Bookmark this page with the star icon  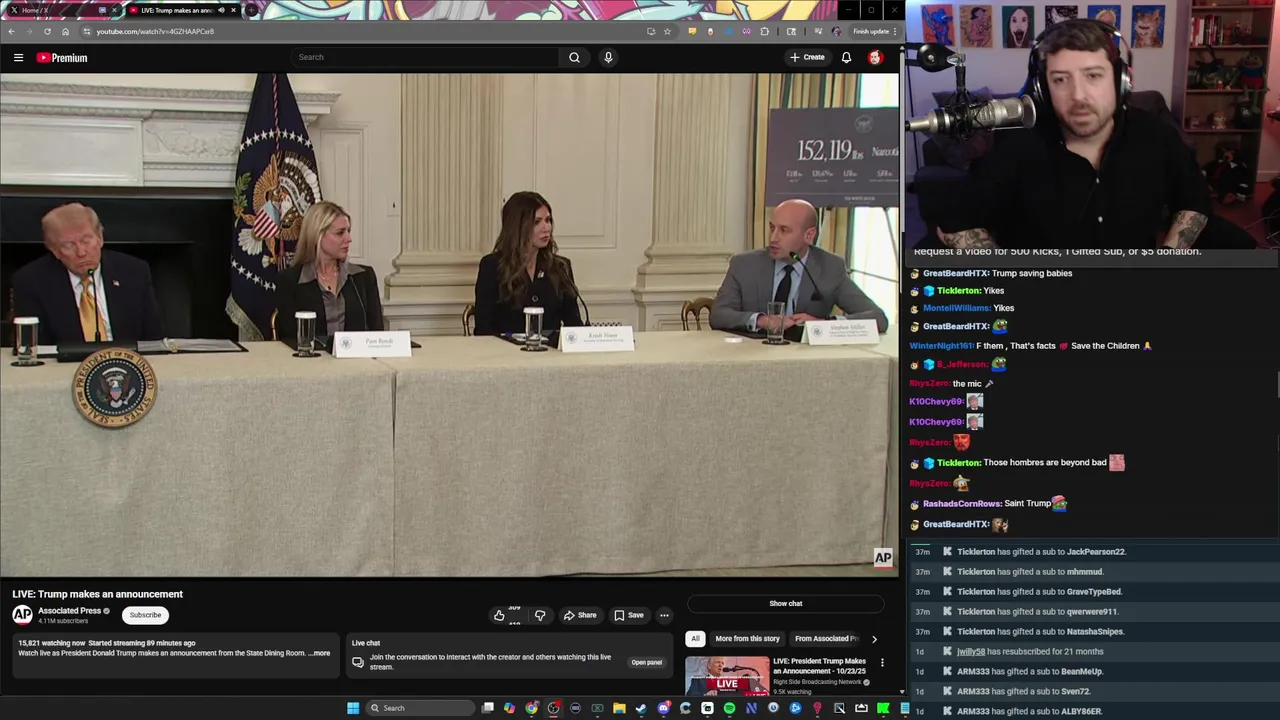(667, 31)
